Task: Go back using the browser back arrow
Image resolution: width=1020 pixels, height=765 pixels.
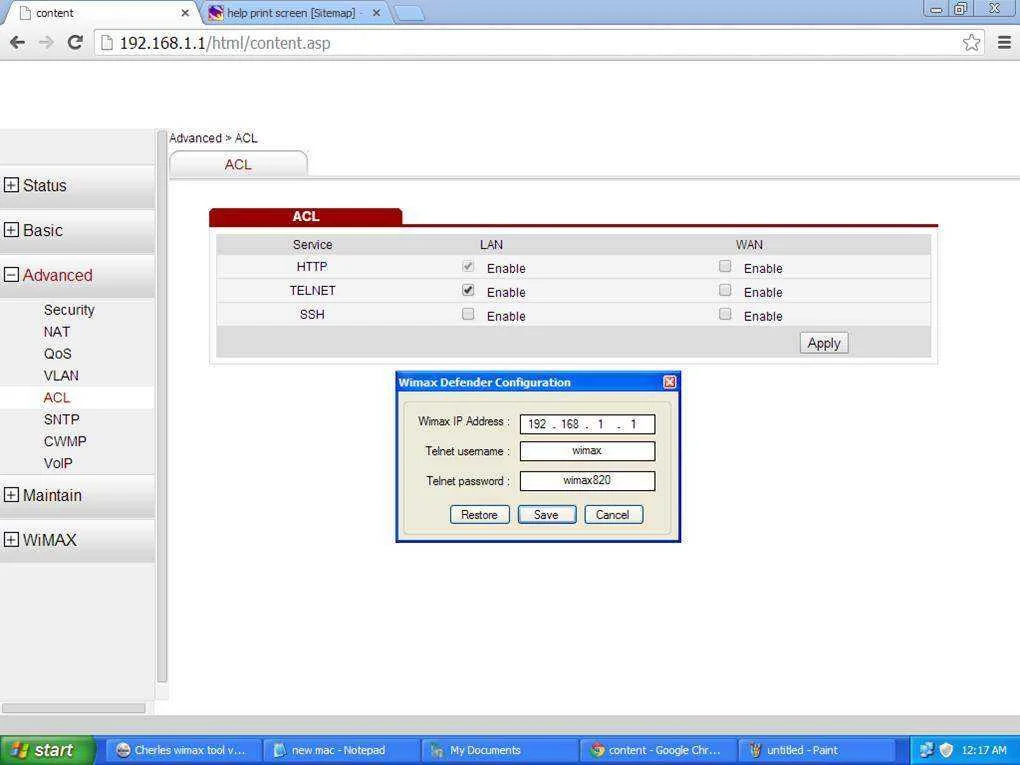Action: click(18, 43)
